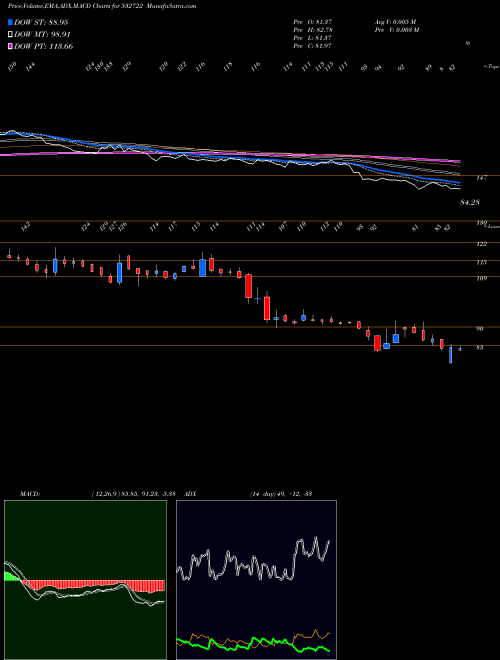Click the white ADX line in ADX panel

click(x=253, y=560)
